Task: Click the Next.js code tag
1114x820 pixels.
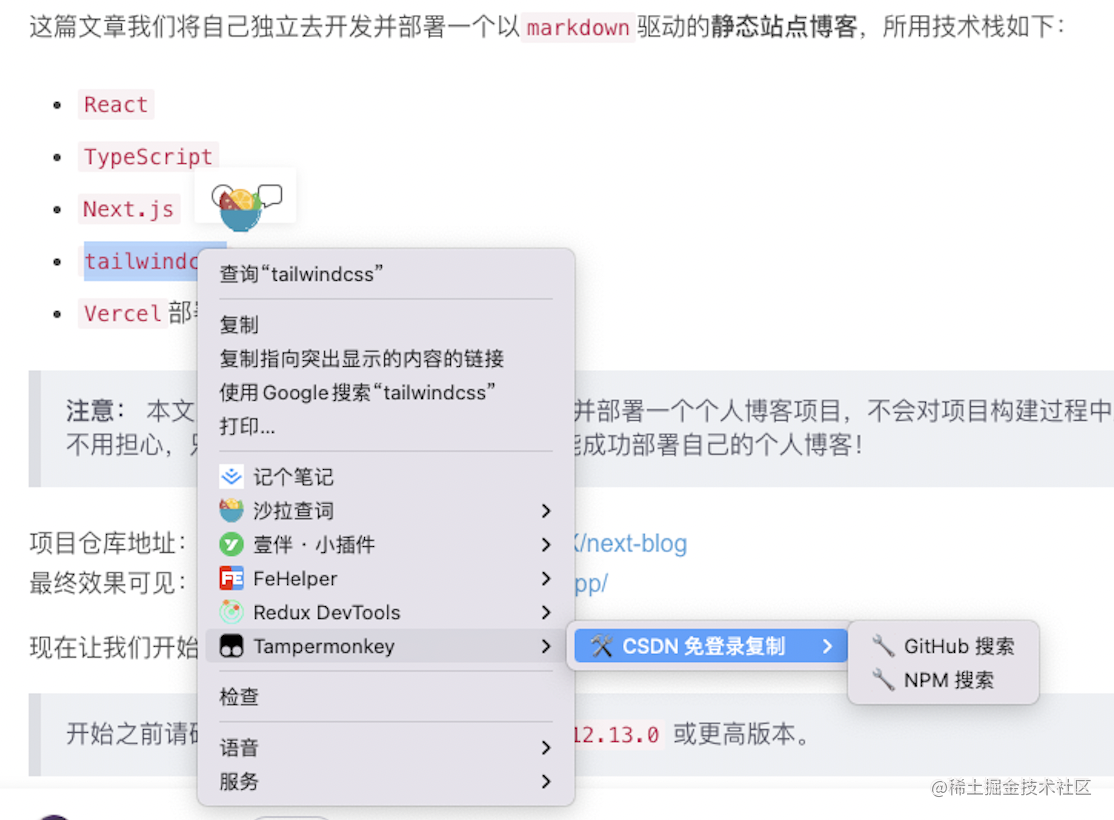Action: coord(129,209)
